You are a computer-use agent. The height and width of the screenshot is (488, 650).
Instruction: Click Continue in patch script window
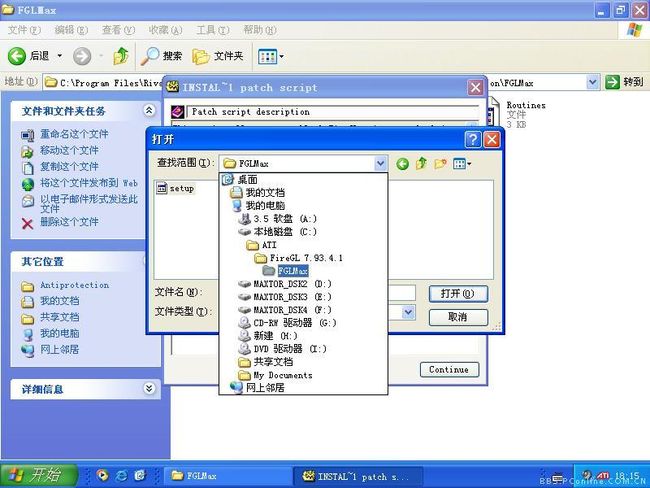[449, 369]
